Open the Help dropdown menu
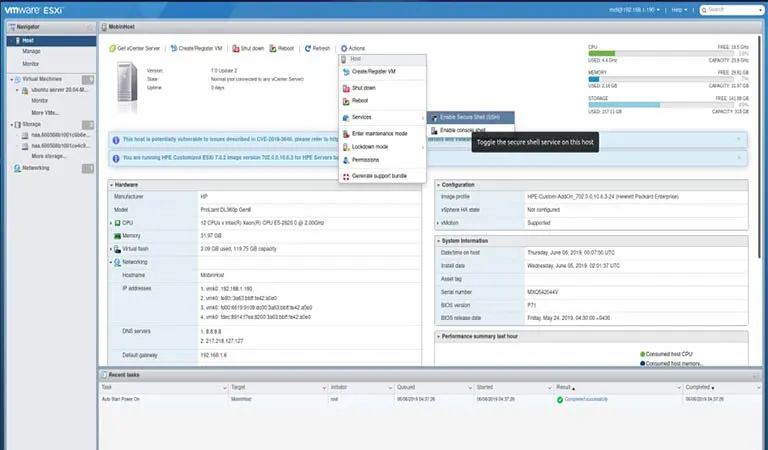This screenshot has height=450, width=768. click(679, 10)
